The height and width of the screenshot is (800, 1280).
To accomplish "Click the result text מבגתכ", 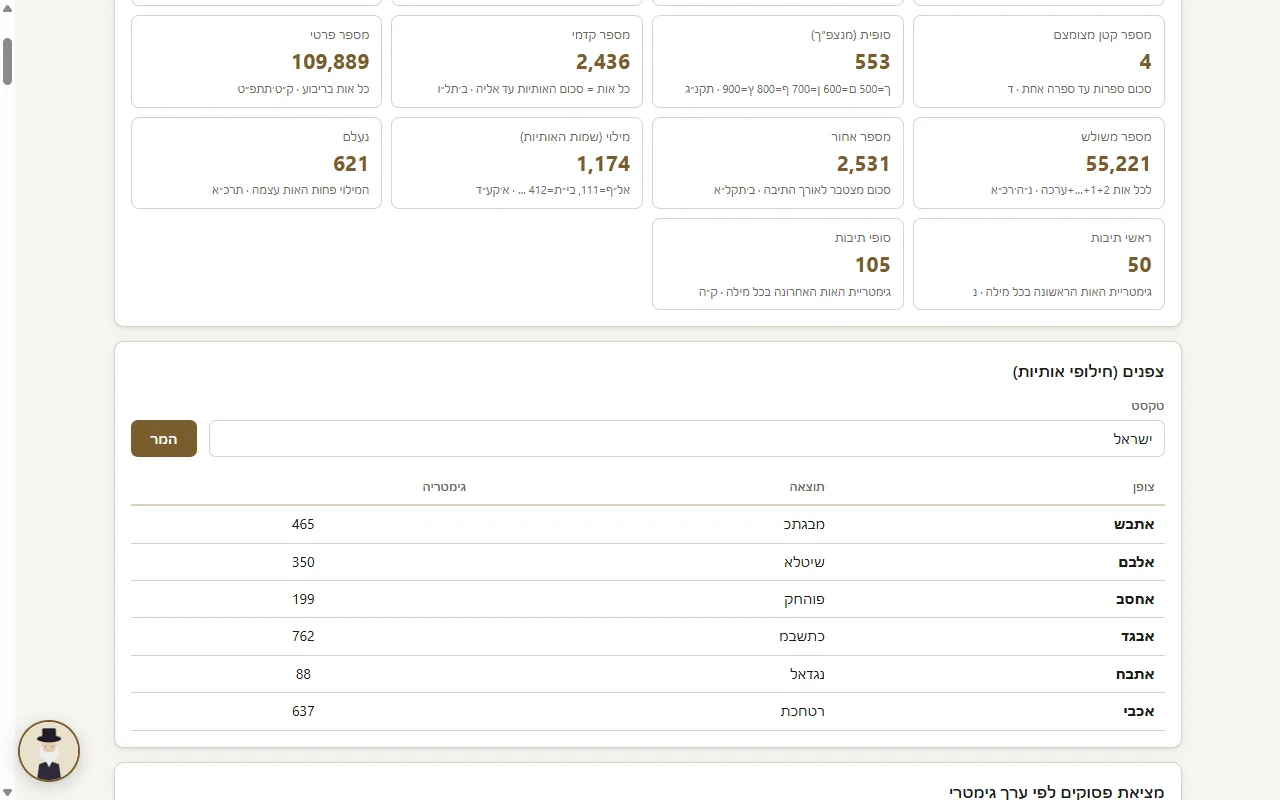I will (804, 524).
